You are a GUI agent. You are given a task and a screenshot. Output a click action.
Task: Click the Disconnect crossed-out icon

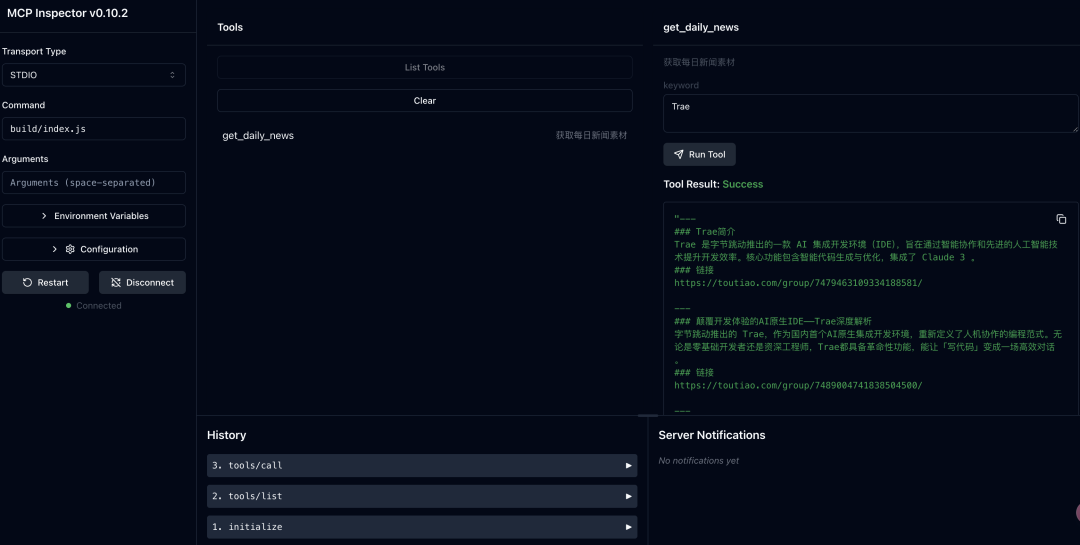point(116,282)
